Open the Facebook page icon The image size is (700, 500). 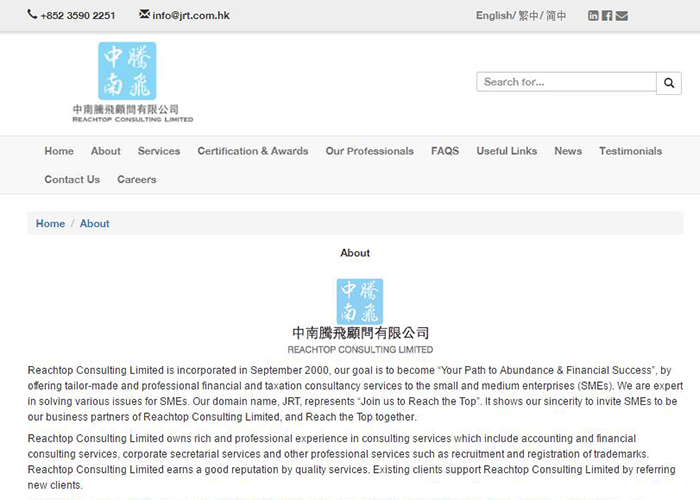pyautogui.click(x=607, y=16)
